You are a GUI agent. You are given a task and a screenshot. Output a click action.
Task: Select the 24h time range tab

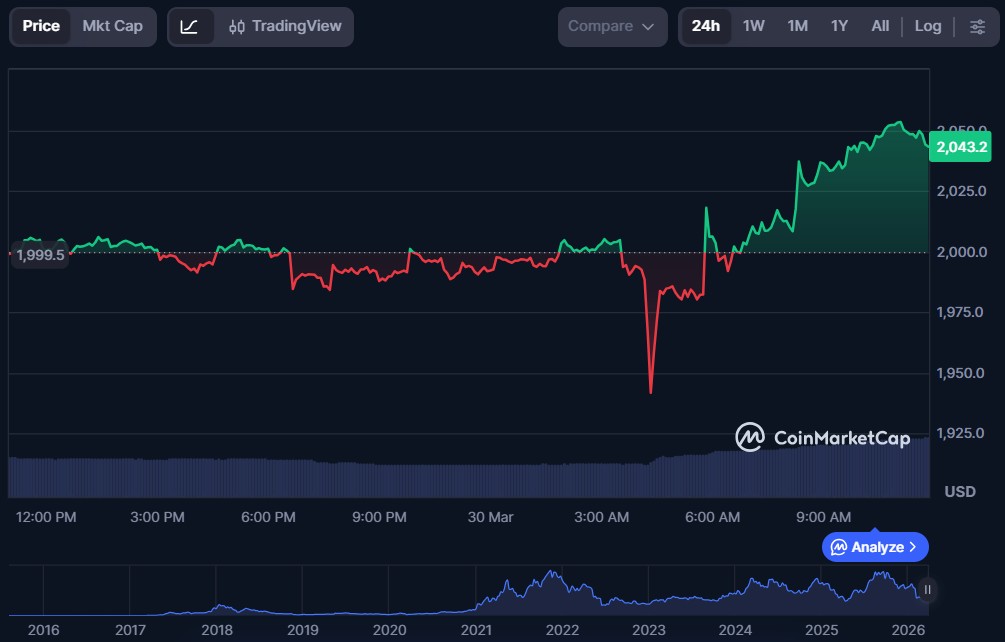coord(705,26)
